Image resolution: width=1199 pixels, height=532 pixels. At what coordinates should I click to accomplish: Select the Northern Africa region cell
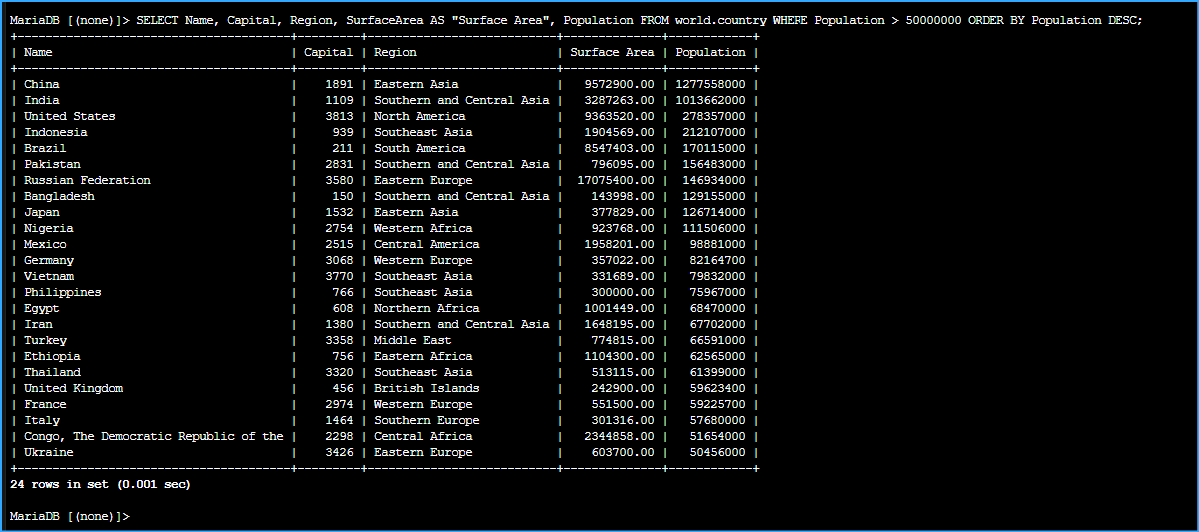(x=427, y=308)
